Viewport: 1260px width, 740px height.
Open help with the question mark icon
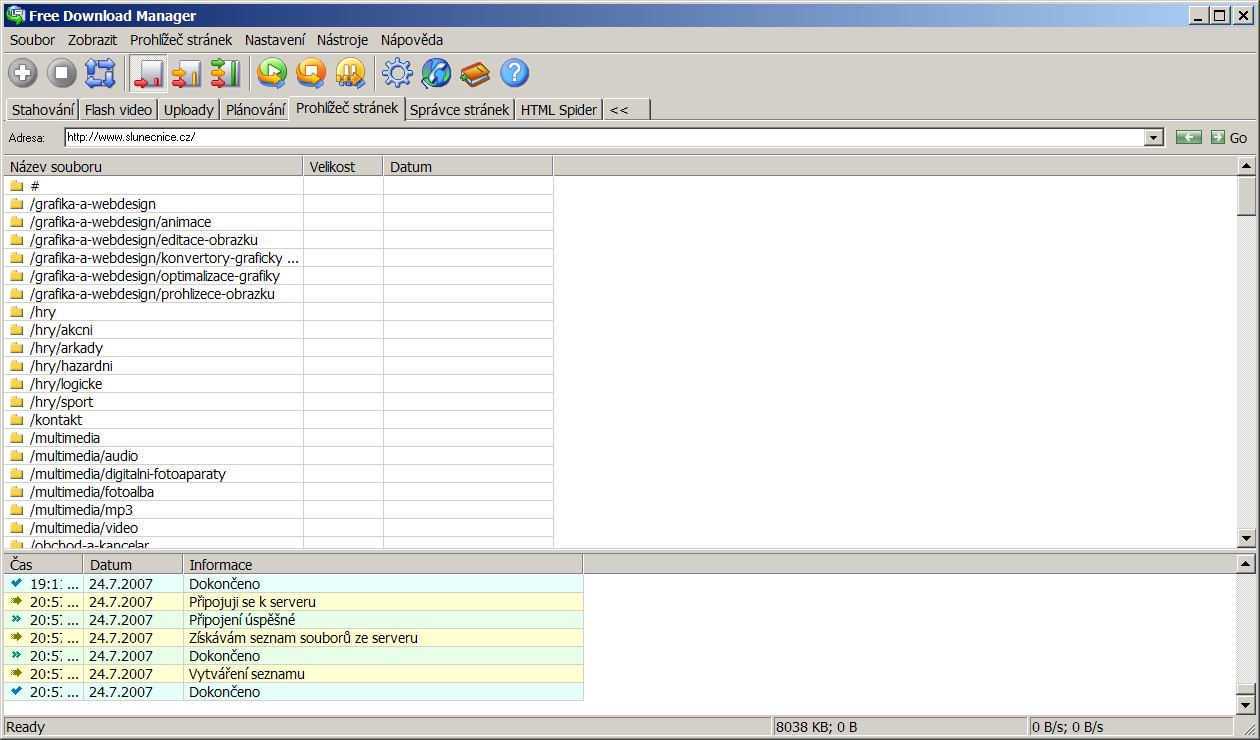tap(514, 73)
